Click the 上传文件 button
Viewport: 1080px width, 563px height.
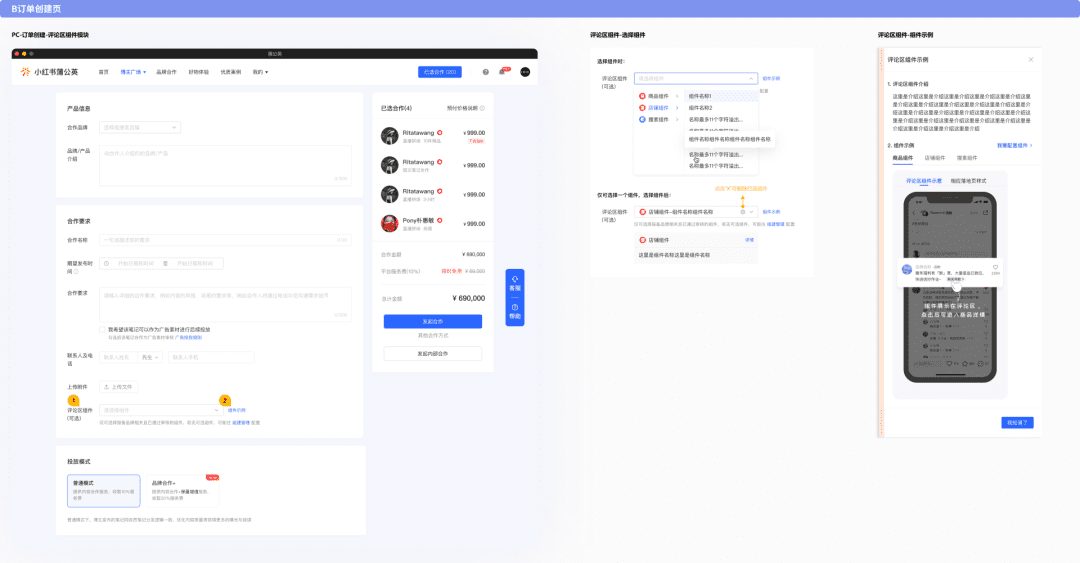[x=118, y=387]
